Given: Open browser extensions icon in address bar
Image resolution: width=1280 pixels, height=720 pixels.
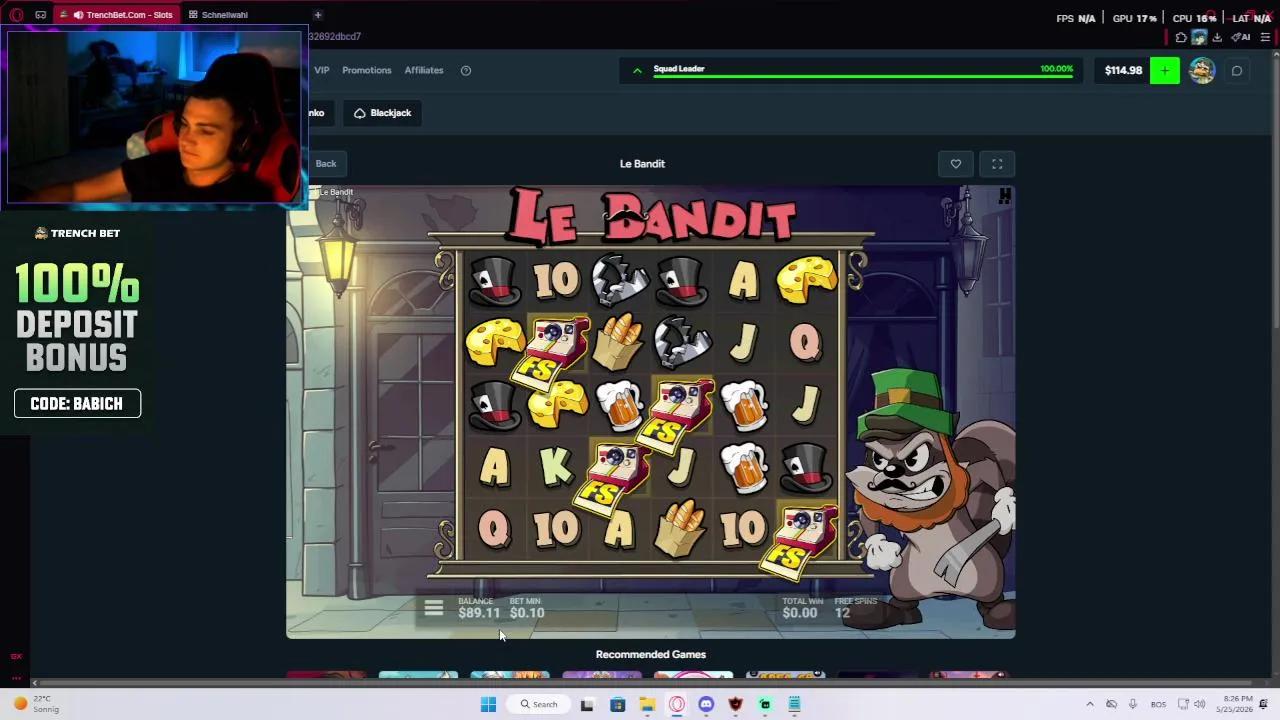Looking at the screenshot, I should pyautogui.click(x=1181, y=37).
